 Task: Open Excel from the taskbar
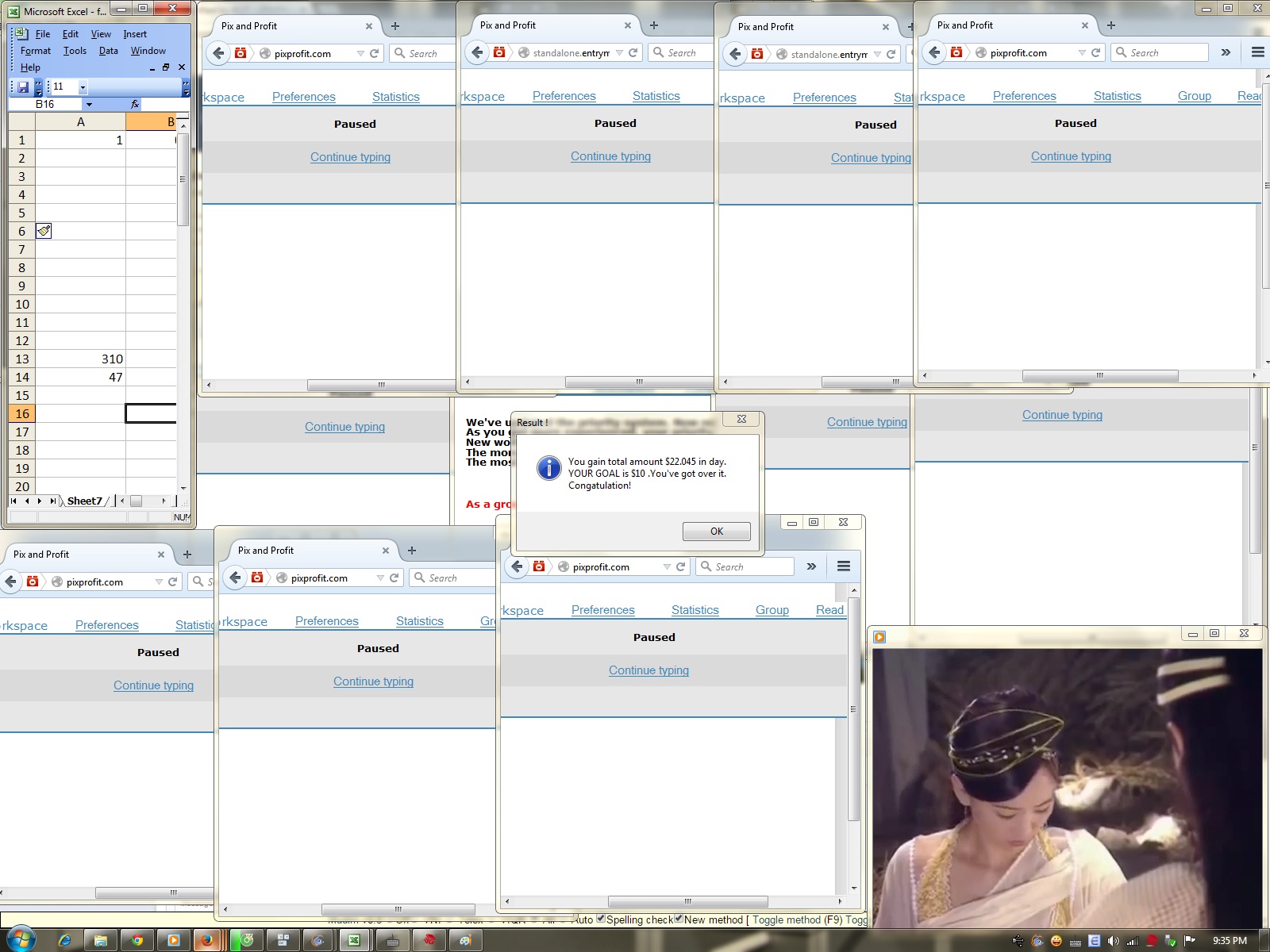point(354,941)
